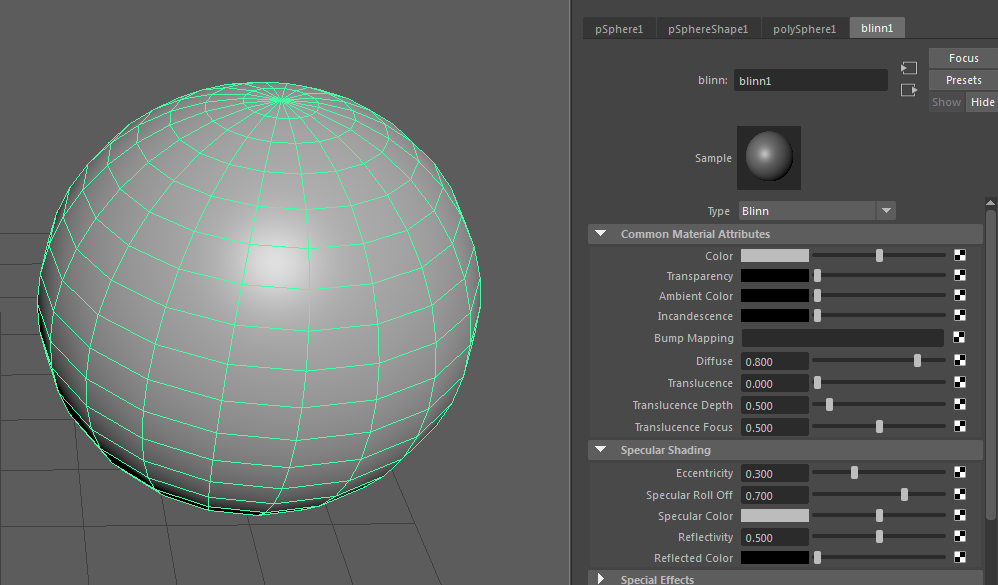This screenshot has width=998, height=585.
Task: Expand the Special Effects section
Action: (601, 579)
